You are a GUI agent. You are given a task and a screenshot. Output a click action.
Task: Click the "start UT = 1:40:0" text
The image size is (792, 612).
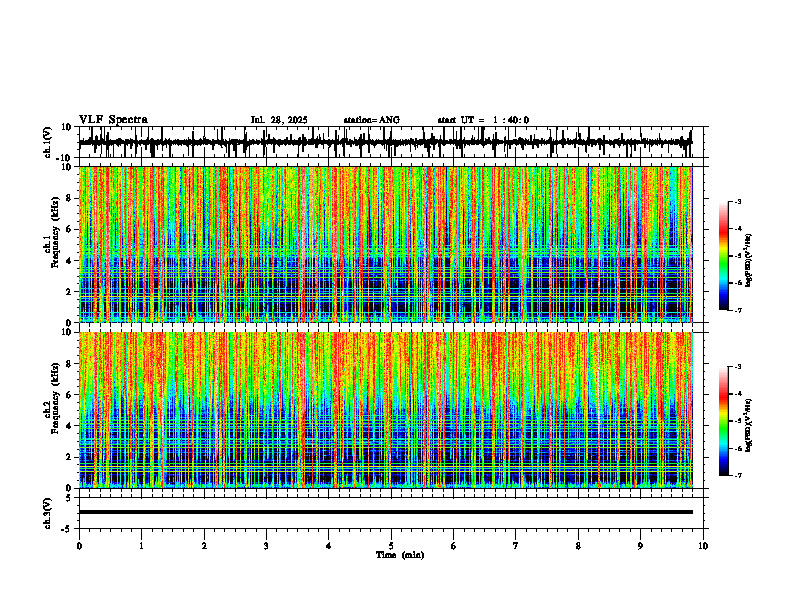click(x=483, y=120)
